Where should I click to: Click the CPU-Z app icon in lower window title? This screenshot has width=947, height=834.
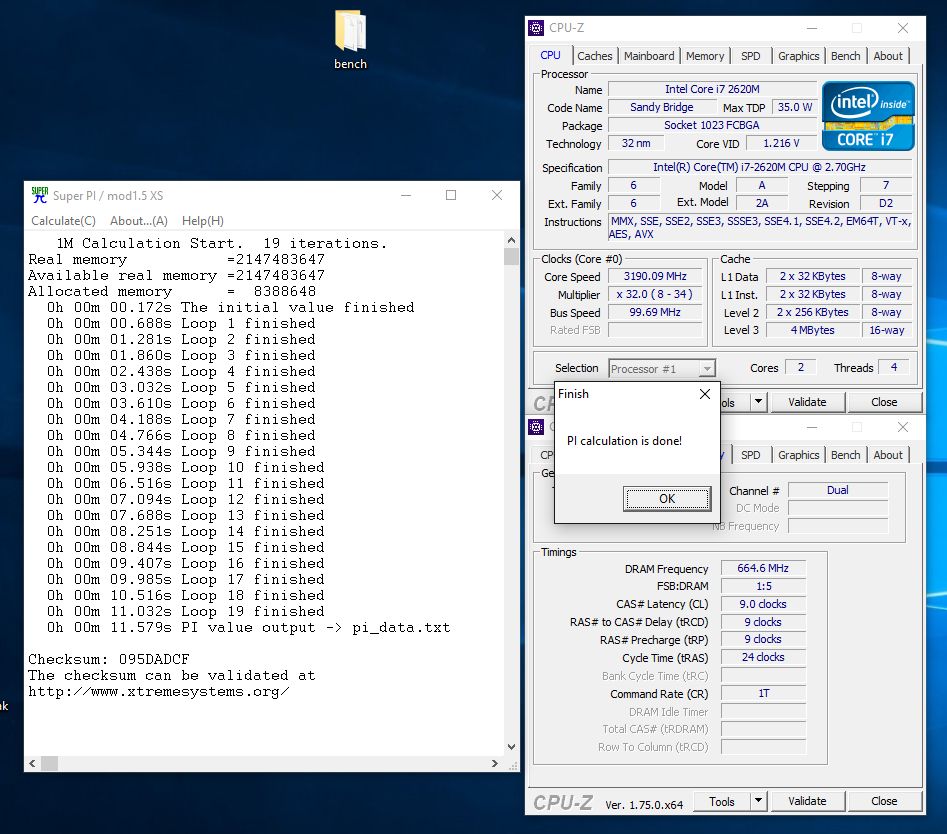pyautogui.click(x=536, y=427)
